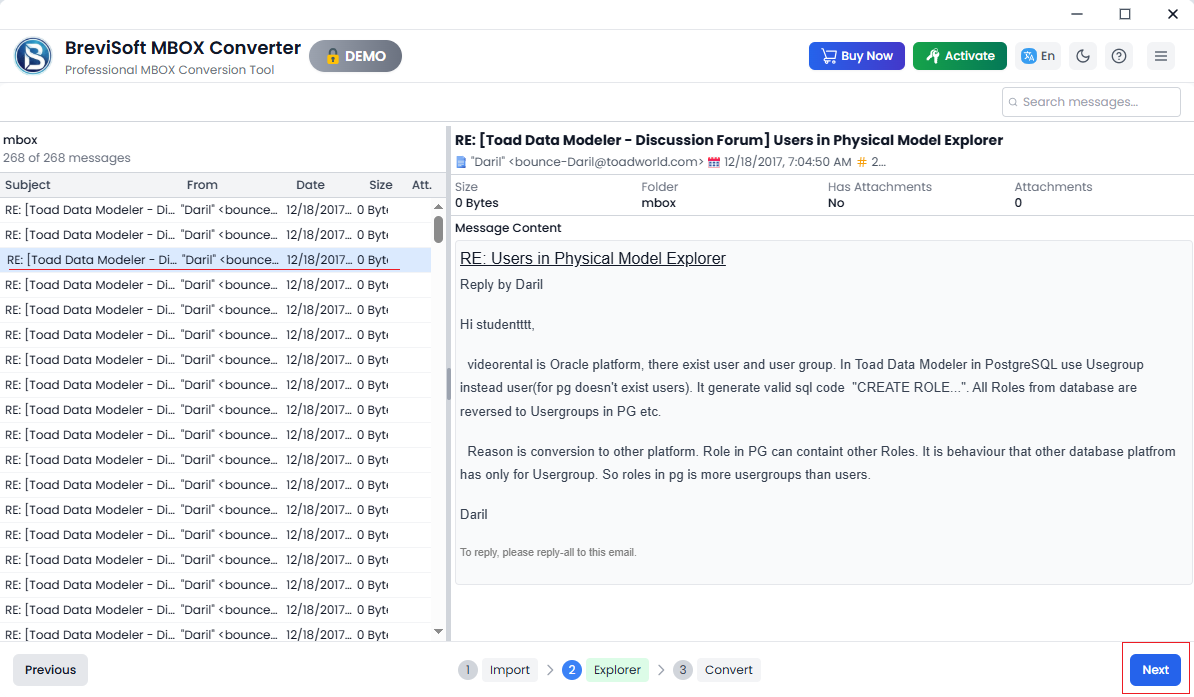Viewport: 1194px width, 697px height.
Task: Click "268 of 268 messages" count
Action: (x=67, y=158)
